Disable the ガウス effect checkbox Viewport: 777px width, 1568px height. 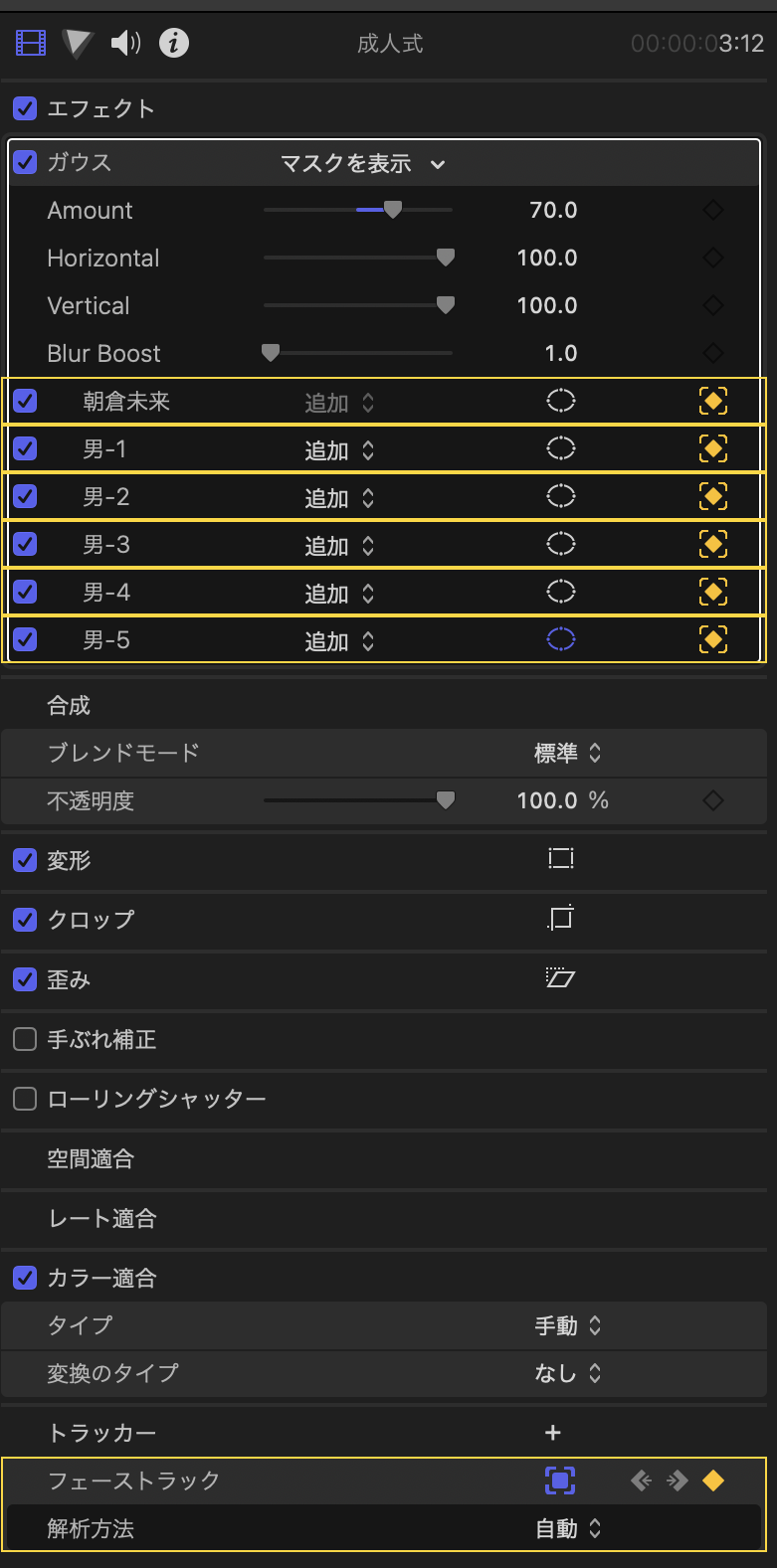click(25, 162)
